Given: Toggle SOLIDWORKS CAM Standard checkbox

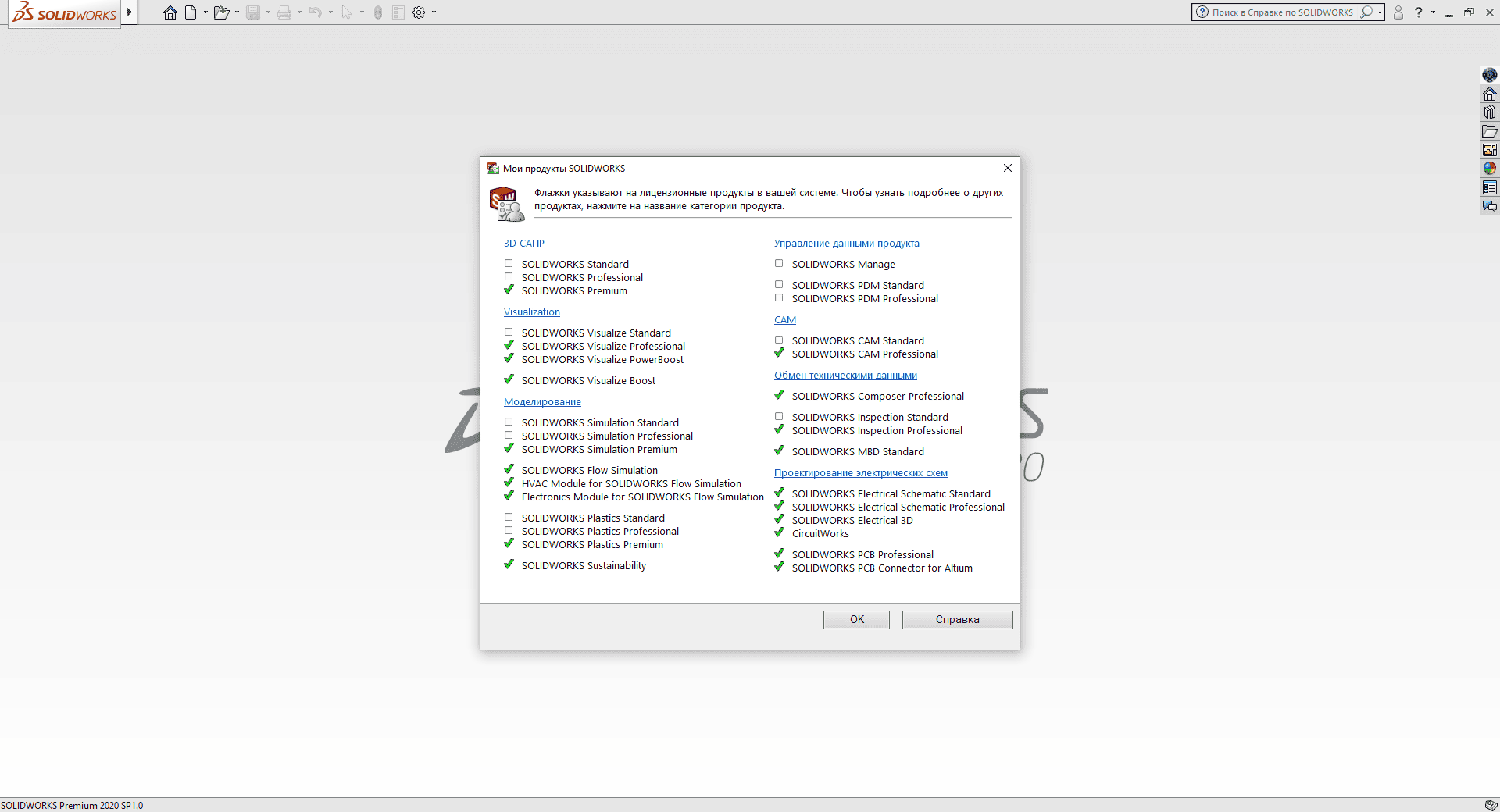Looking at the screenshot, I should 779,340.
